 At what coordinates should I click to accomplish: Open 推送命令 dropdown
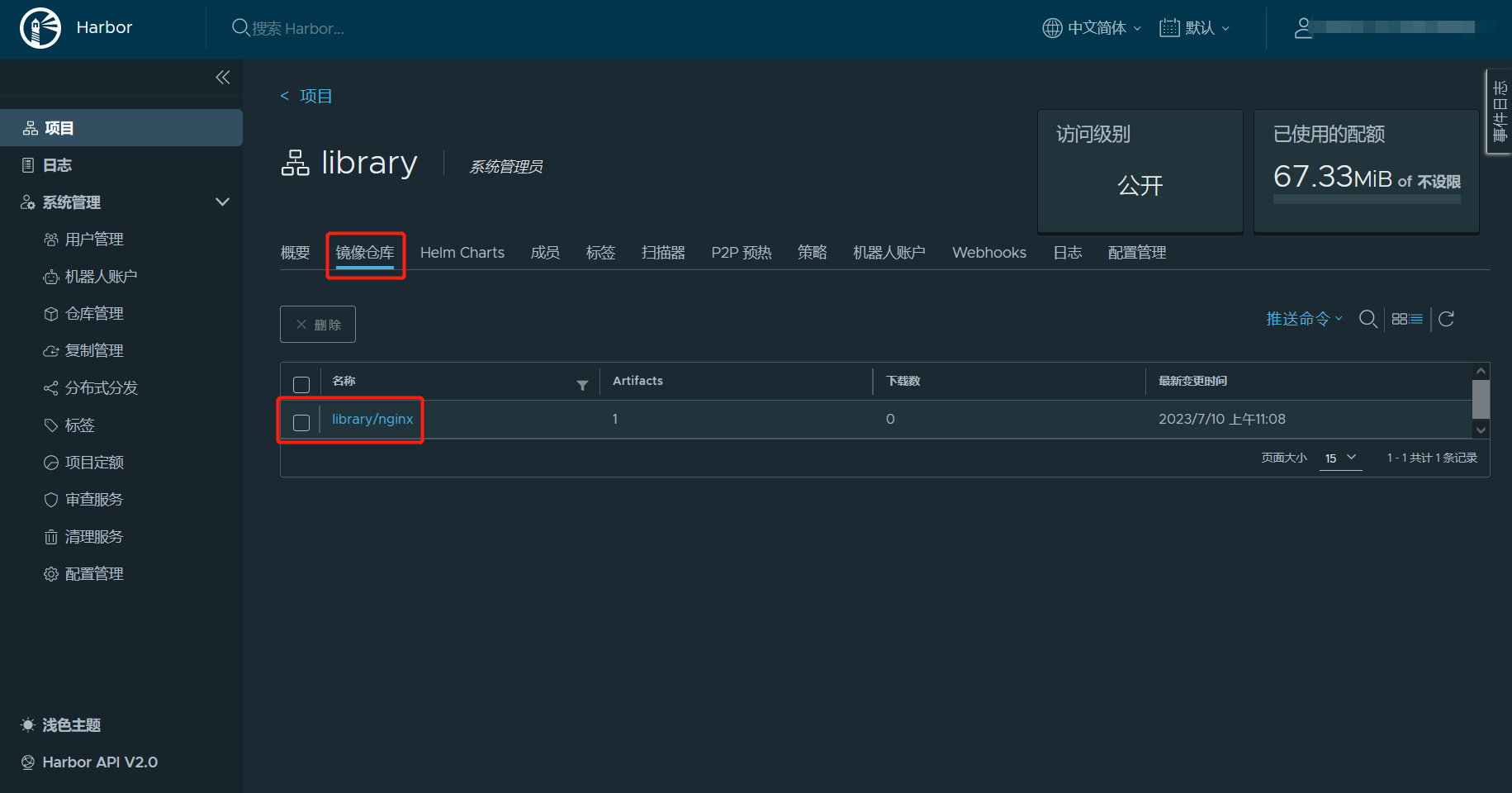(1305, 319)
